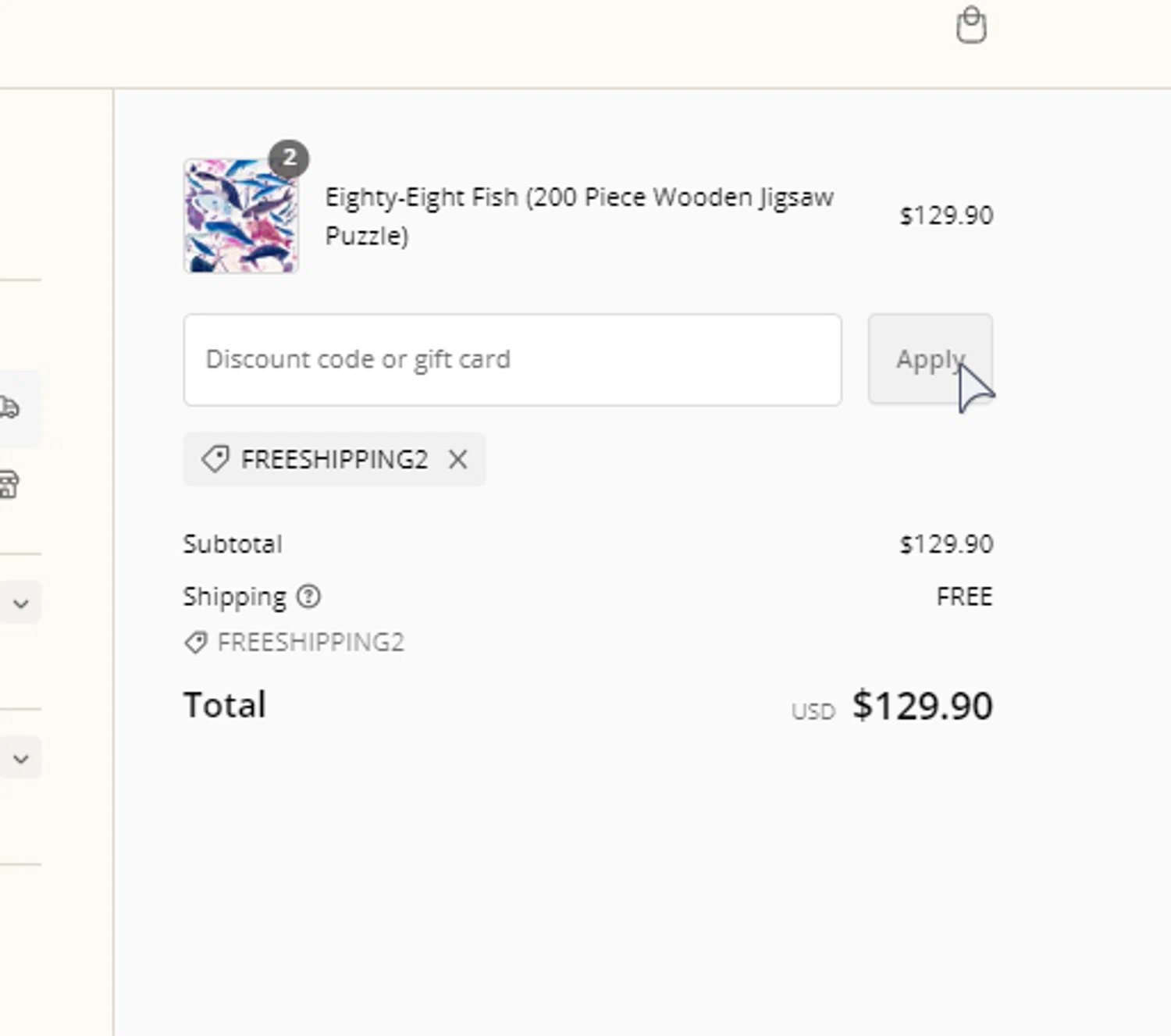Image resolution: width=1171 pixels, height=1036 pixels.
Task: Select the delivery truck icon at left edge
Action: (x=9, y=407)
